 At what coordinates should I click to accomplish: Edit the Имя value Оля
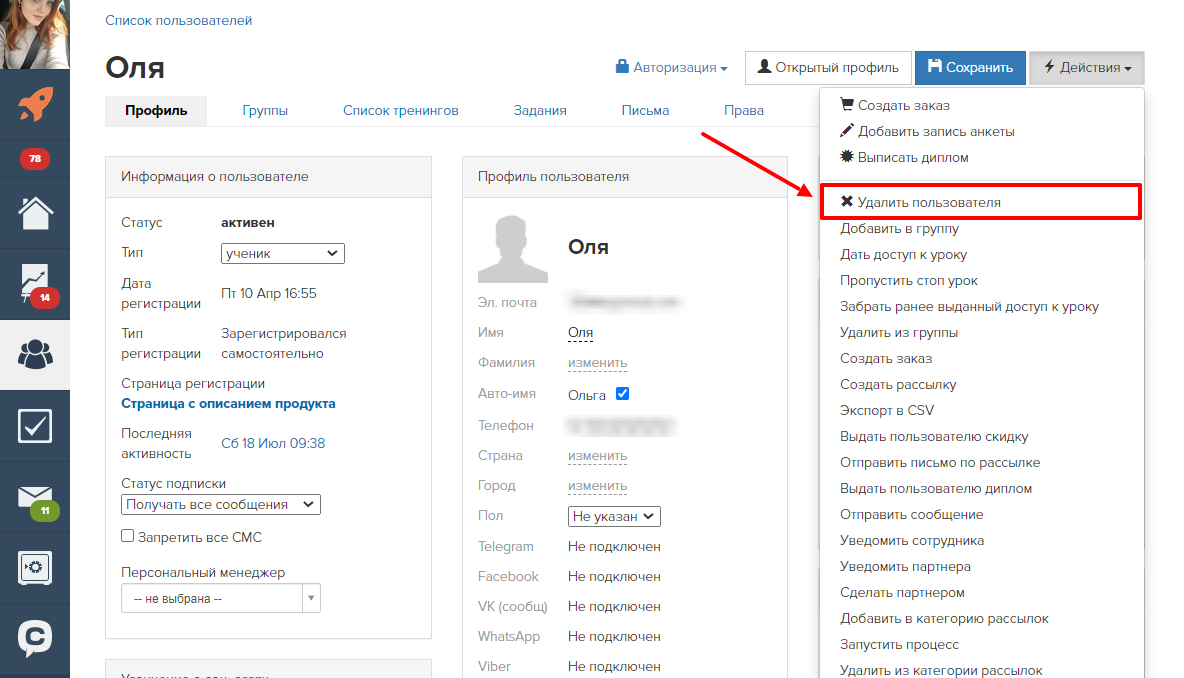pos(580,332)
